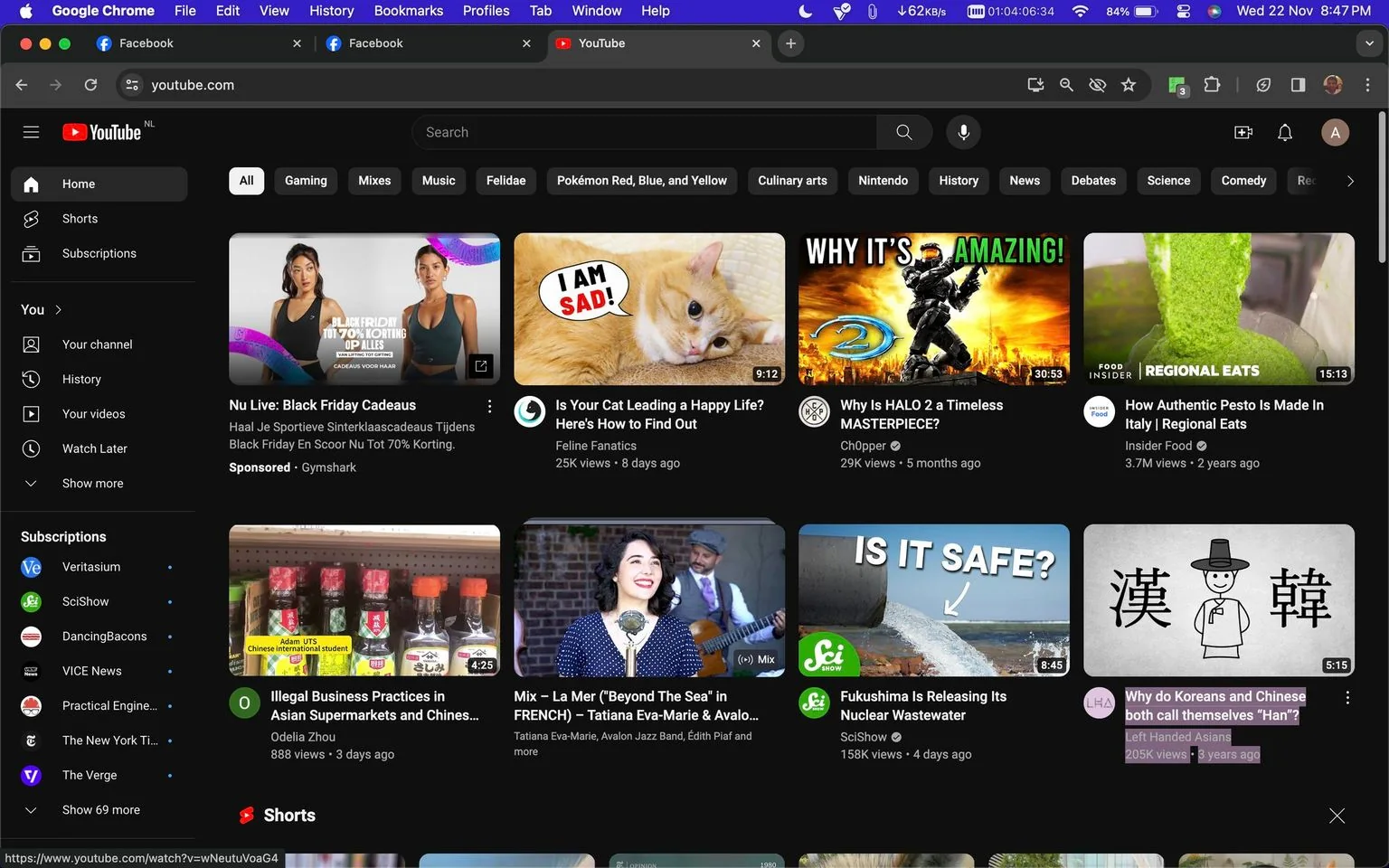Open more options for Gymshark ad
This screenshot has height=868, width=1389.
(x=489, y=406)
